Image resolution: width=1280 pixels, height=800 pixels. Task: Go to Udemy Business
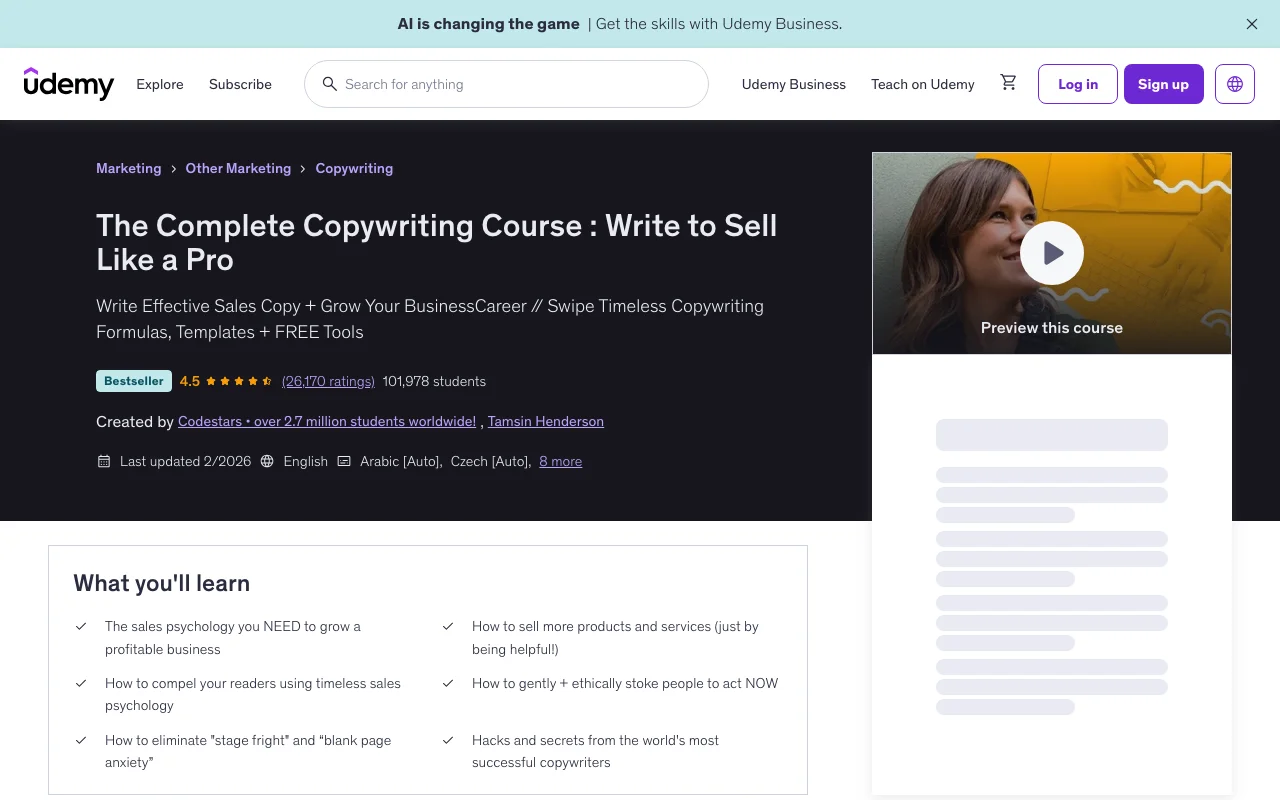point(794,84)
